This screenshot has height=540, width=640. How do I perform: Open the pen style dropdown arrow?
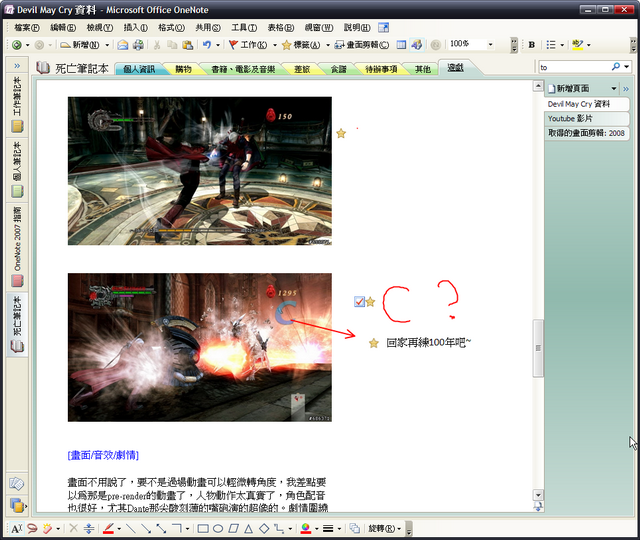click(x=119, y=529)
